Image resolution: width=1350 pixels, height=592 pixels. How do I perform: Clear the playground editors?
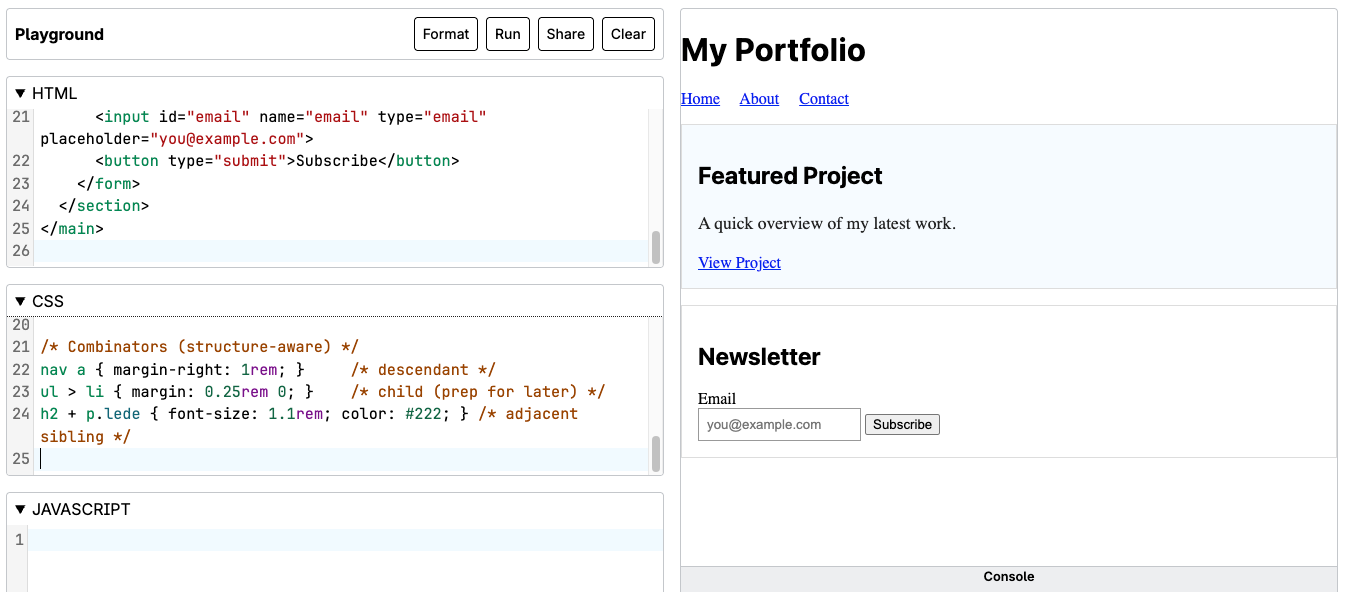(628, 34)
